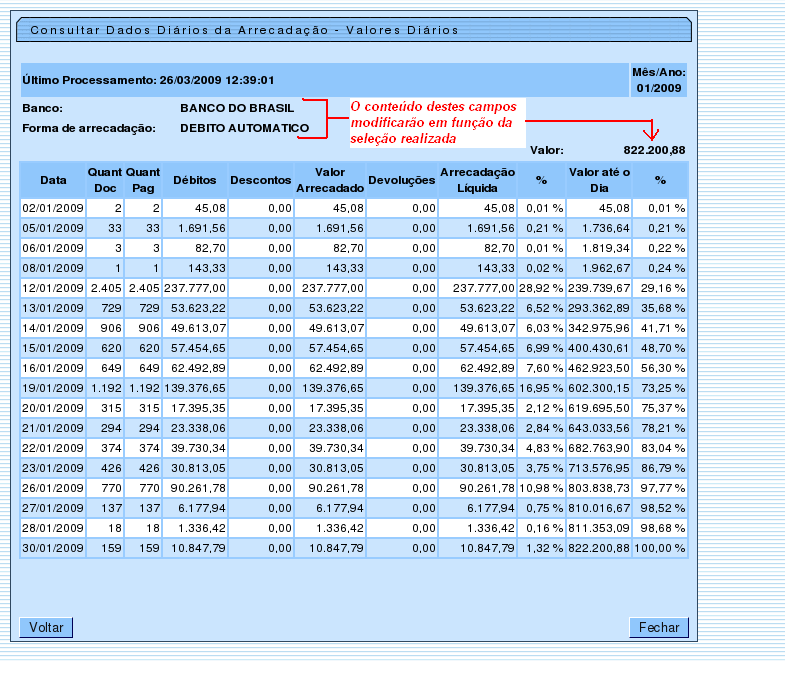The width and height of the screenshot is (797, 678).
Task: Click the total Valor 822.200,88 above table
Action: pyautogui.click(x=647, y=150)
